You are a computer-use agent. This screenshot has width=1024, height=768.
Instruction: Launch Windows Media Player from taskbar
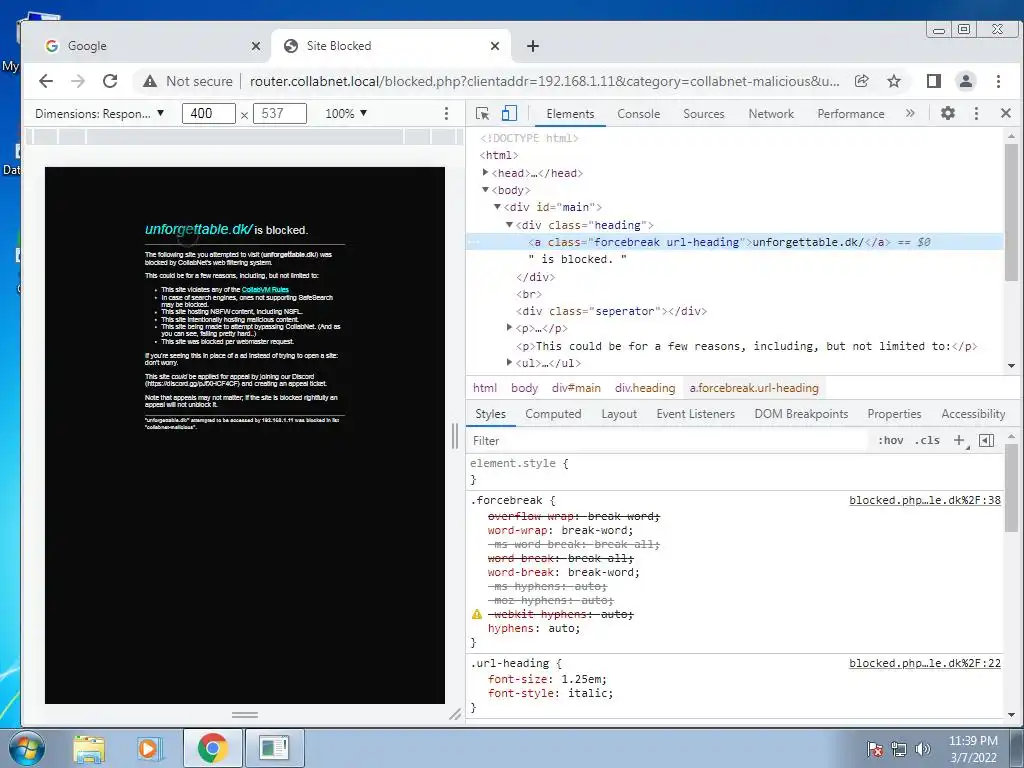[149, 748]
